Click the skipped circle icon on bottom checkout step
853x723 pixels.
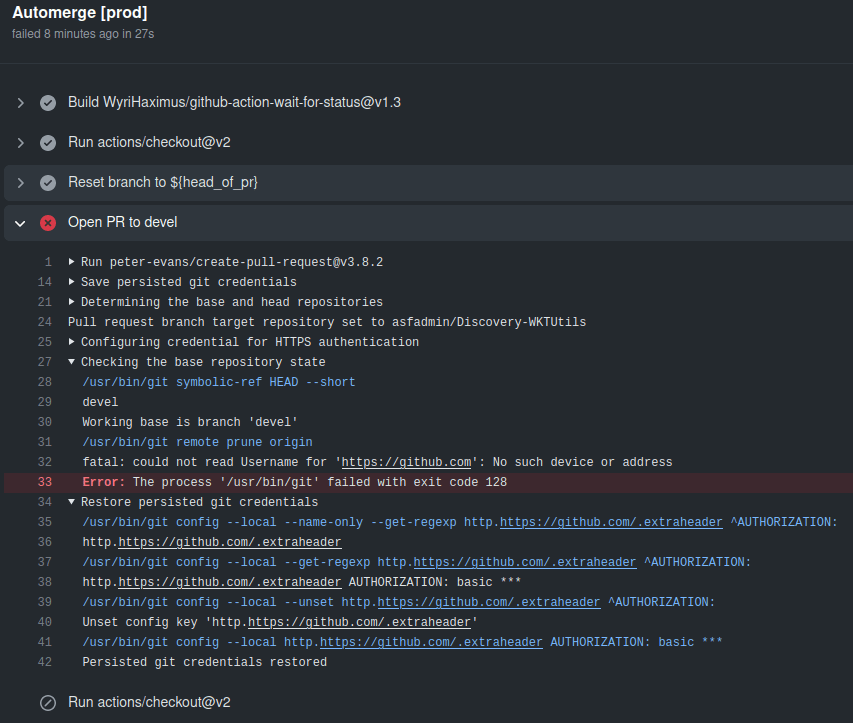(x=48, y=702)
